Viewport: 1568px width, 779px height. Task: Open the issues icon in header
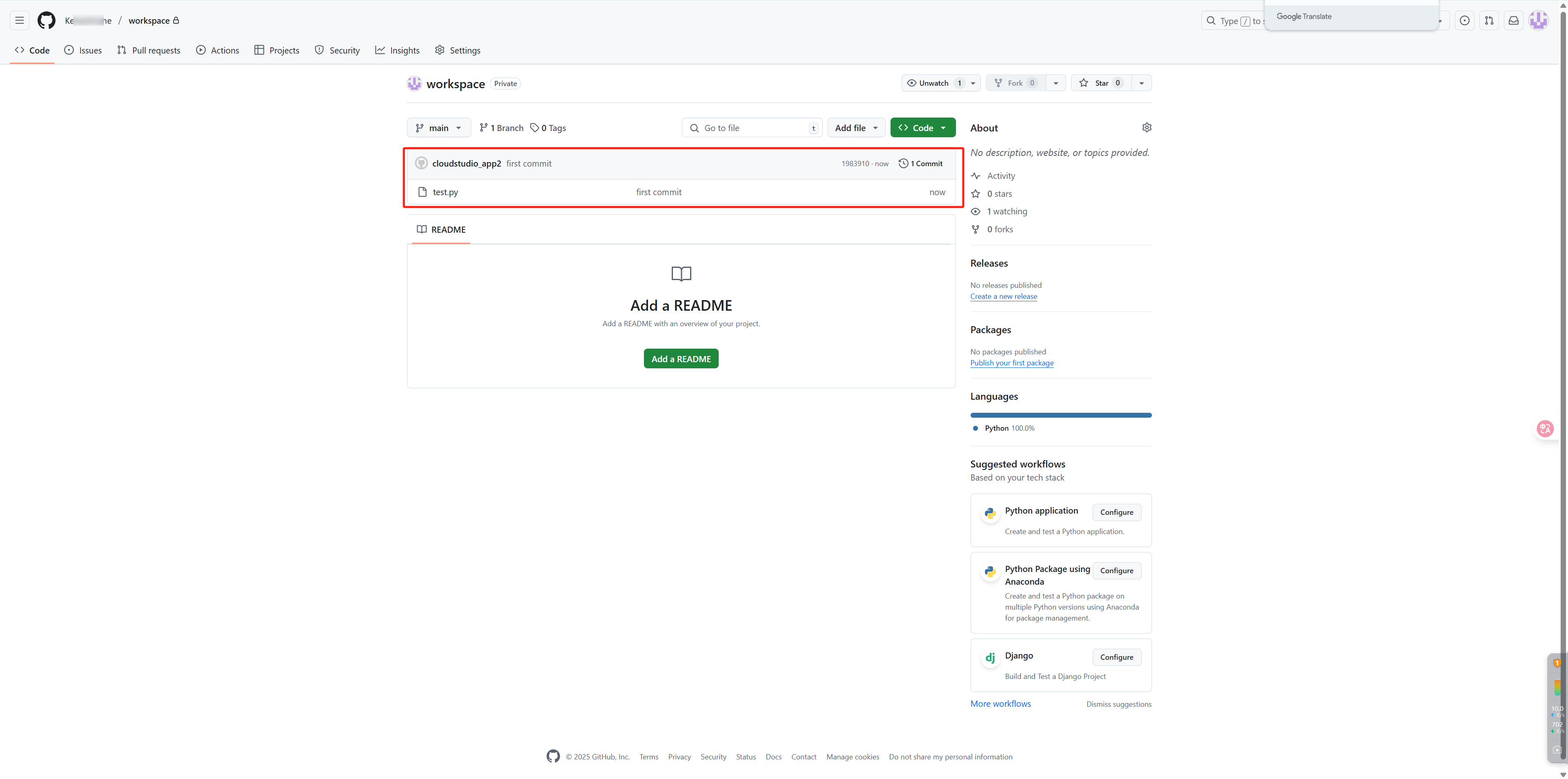pyautogui.click(x=1465, y=21)
